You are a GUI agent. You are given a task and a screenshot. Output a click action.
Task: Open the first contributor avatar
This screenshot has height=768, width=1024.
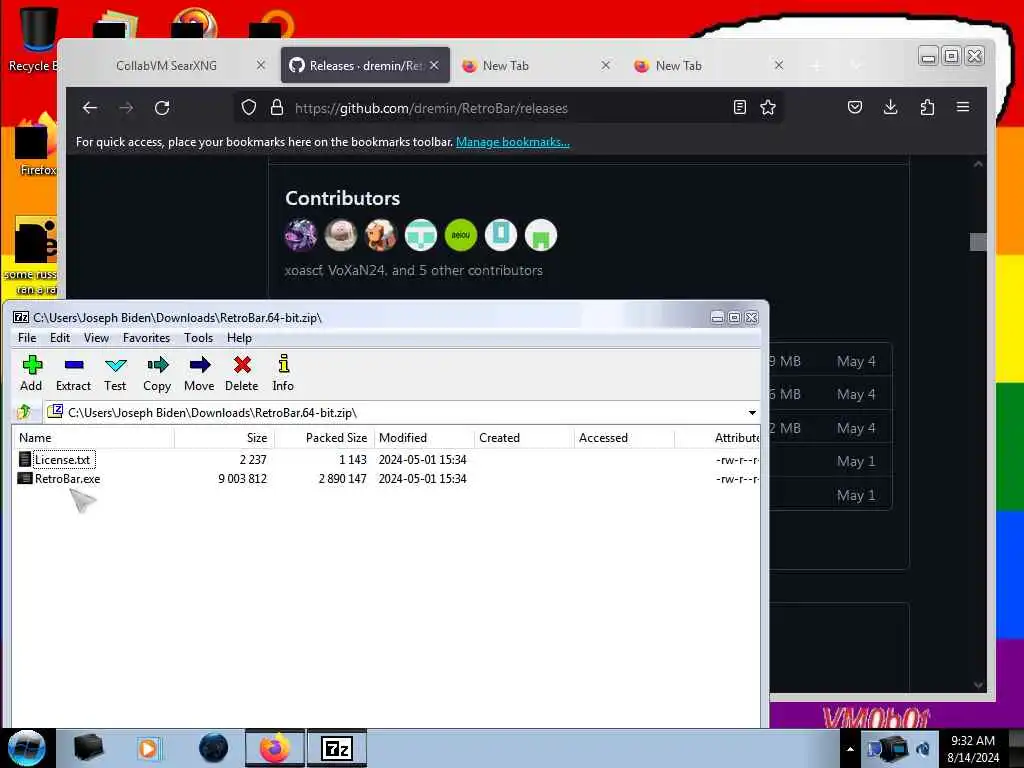[301, 235]
